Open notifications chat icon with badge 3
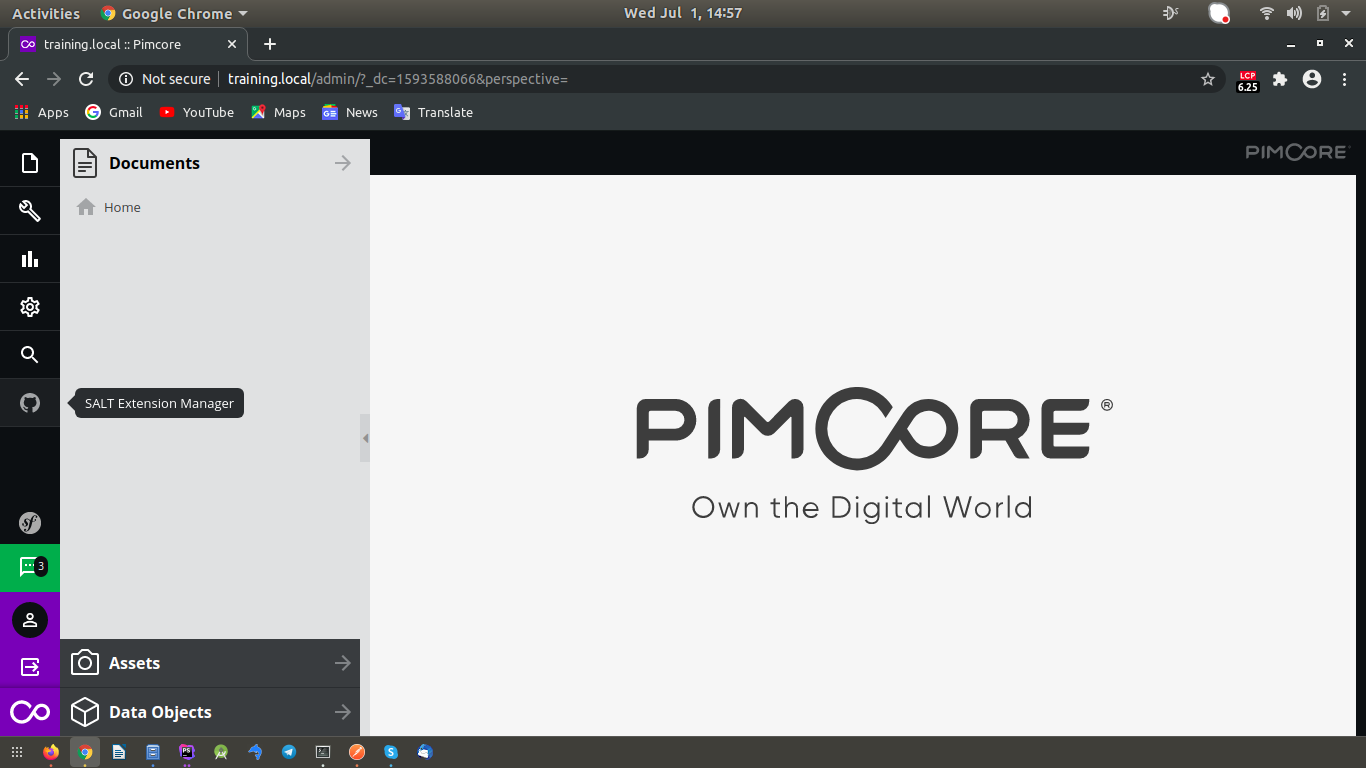Screen dimensions: 1366x768 (x=30, y=568)
